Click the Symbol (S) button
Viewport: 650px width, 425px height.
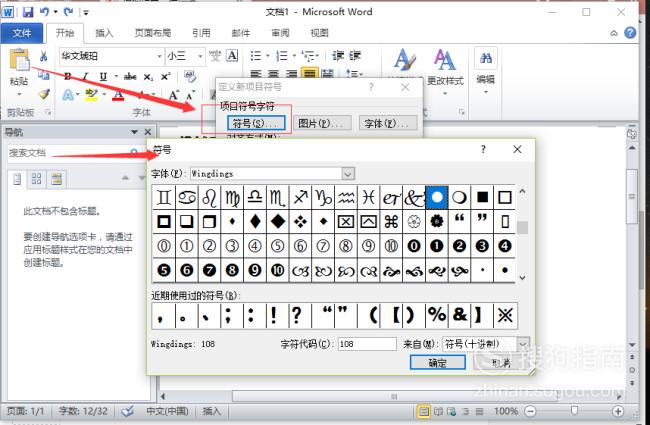(256, 123)
